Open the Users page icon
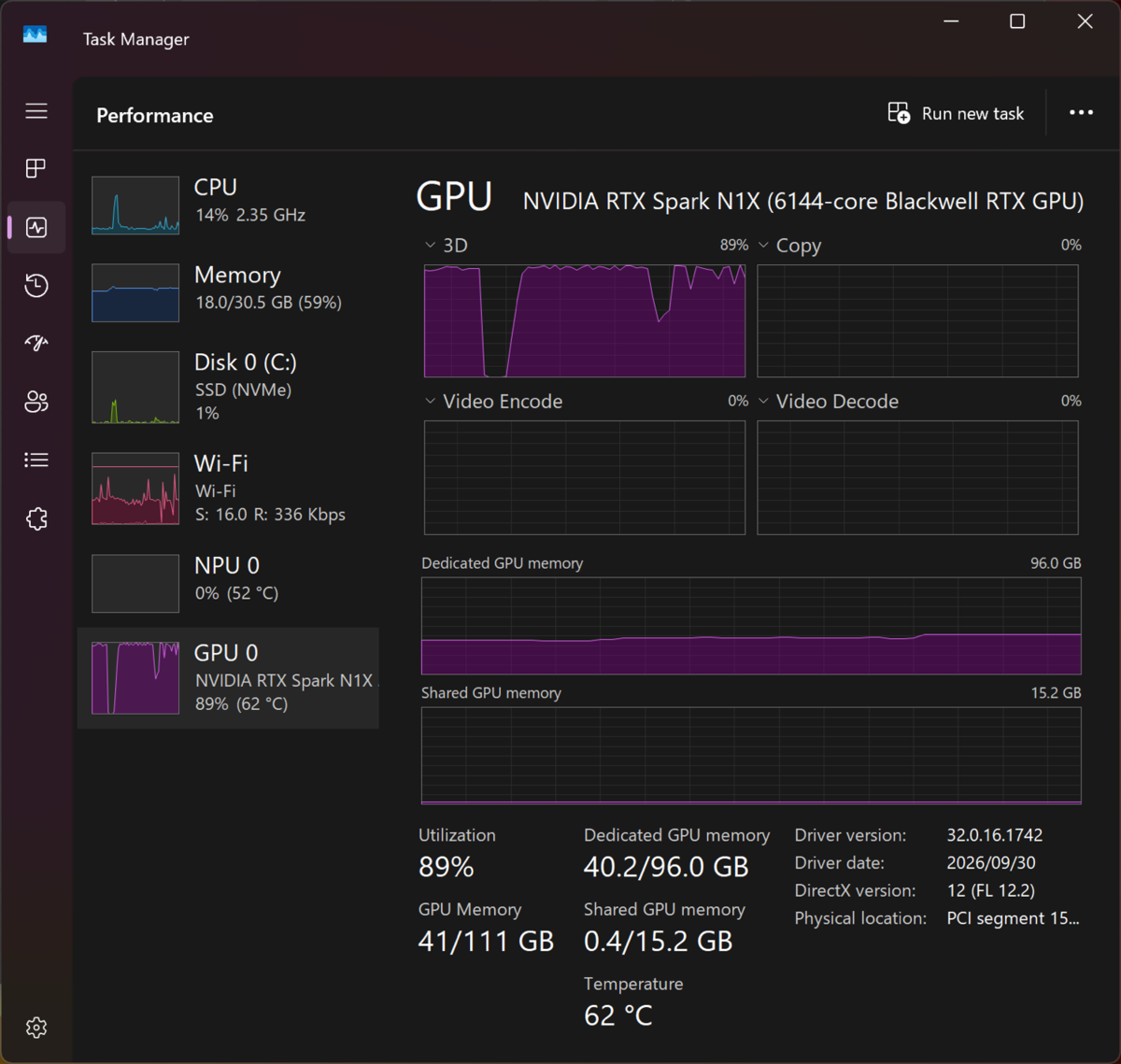 36,402
